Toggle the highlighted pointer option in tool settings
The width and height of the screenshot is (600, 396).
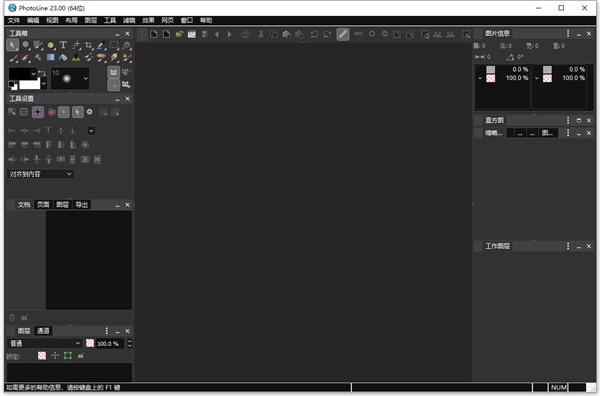(77, 112)
